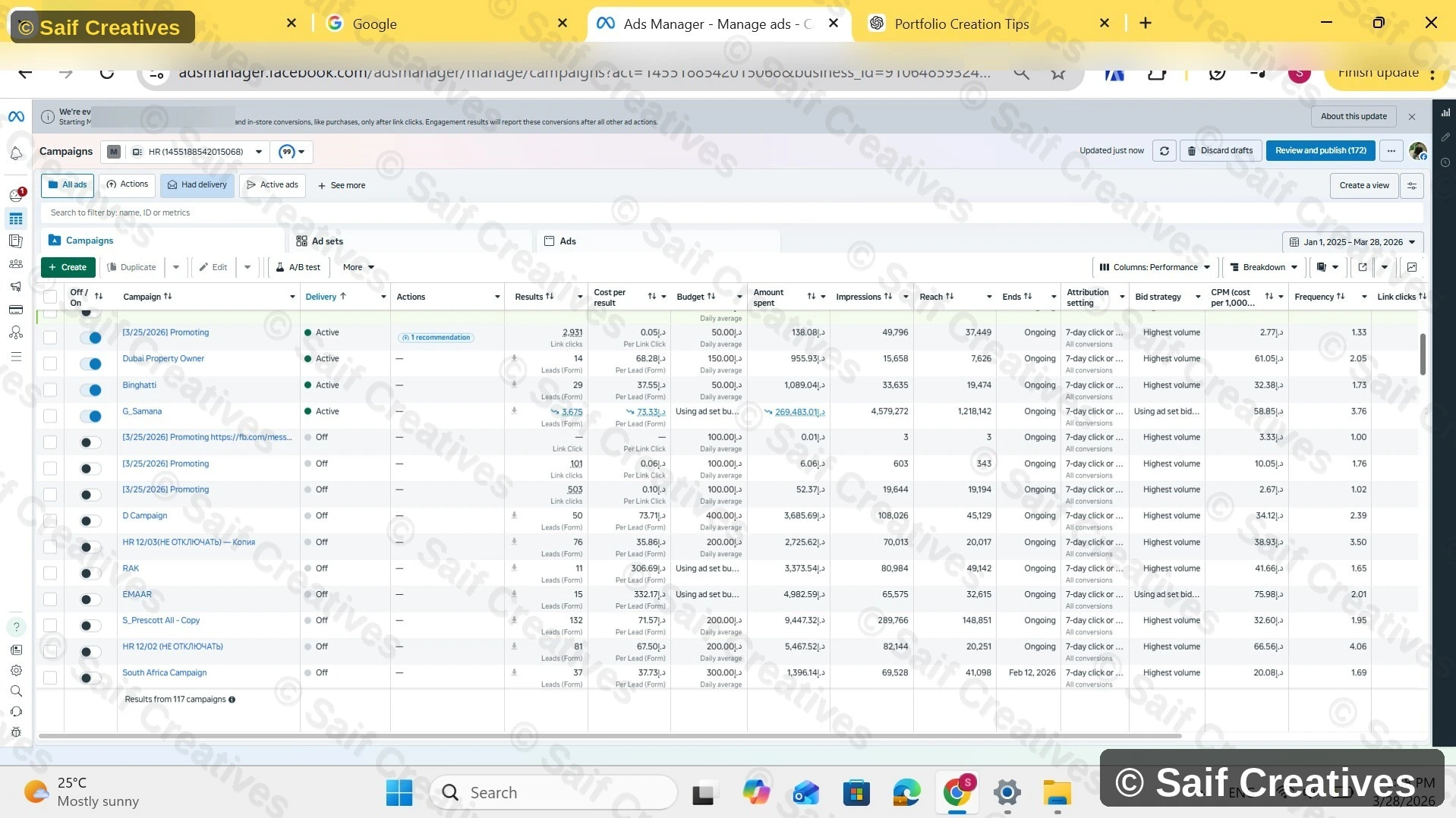Enable the EMAAR campaign toggle
The image size is (1456, 818).
[90, 599]
